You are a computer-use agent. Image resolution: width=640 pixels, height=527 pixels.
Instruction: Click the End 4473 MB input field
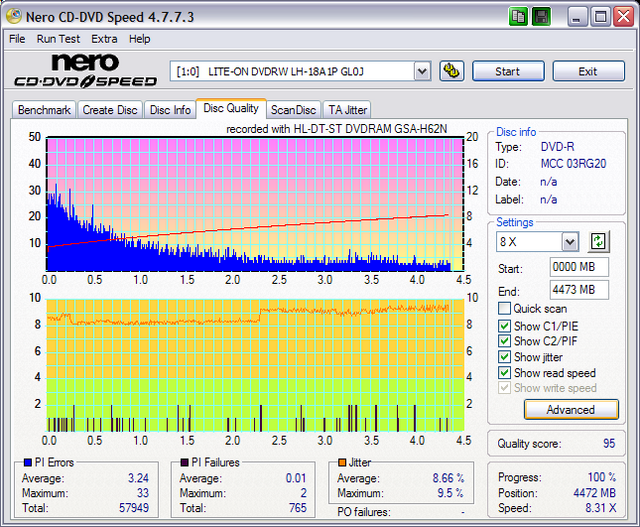click(x=579, y=290)
